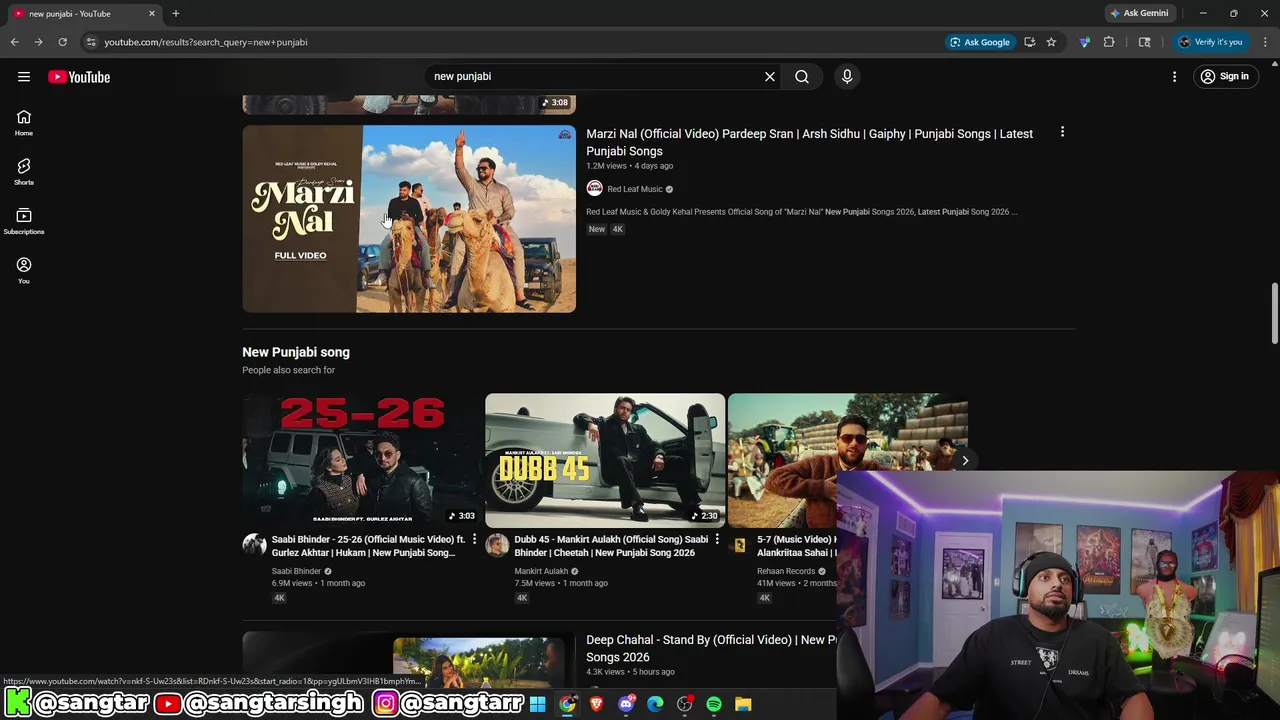
Task: Open more actions for 25-26 video
Action: (x=474, y=539)
